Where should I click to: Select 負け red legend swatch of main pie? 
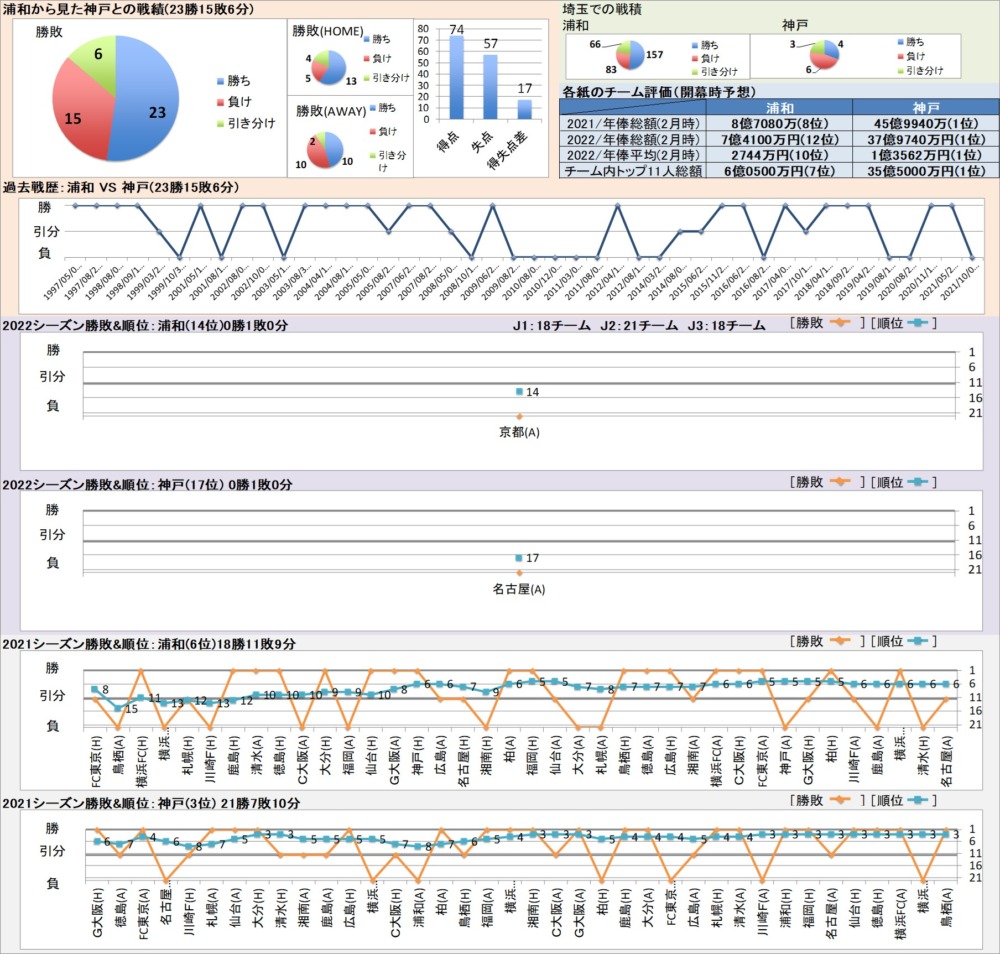[x=219, y=101]
